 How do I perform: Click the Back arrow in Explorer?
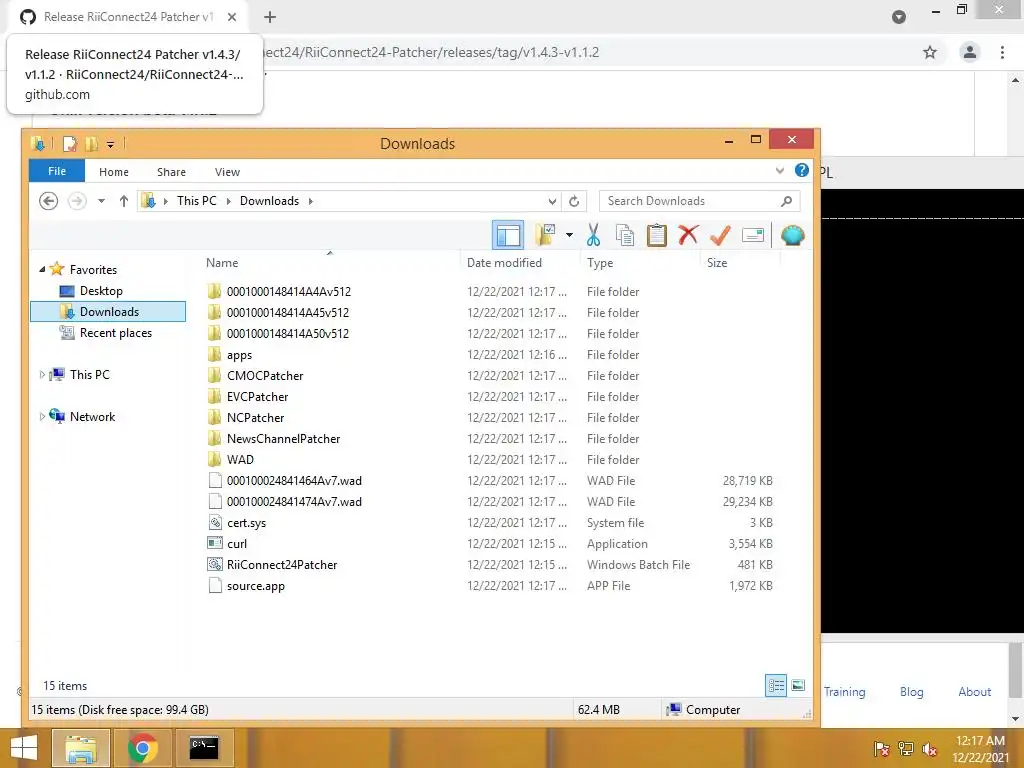[48, 201]
